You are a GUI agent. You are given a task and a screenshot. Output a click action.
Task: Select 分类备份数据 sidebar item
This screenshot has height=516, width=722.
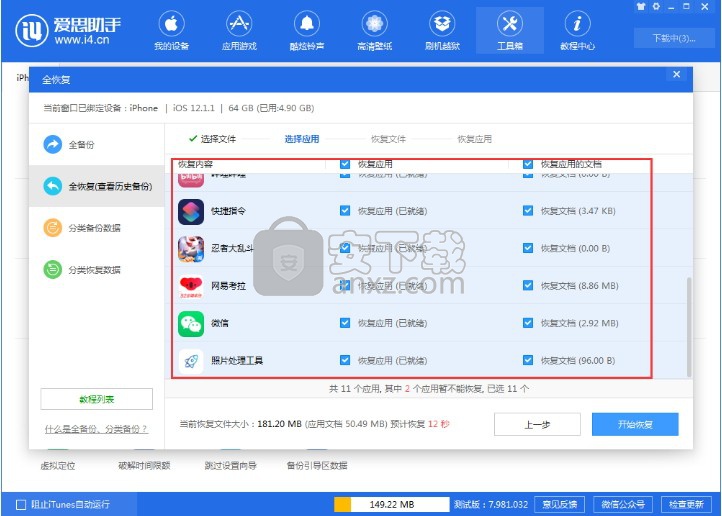96,228
